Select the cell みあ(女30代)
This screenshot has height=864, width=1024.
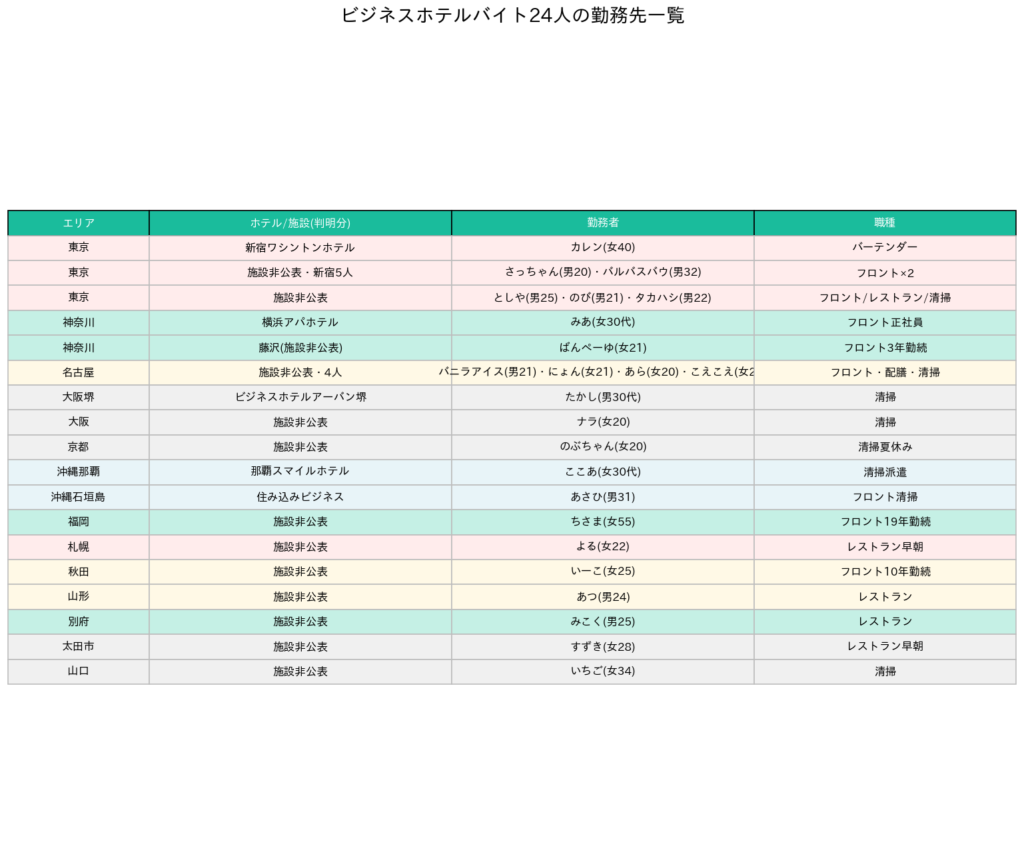(x=603, y=323)
